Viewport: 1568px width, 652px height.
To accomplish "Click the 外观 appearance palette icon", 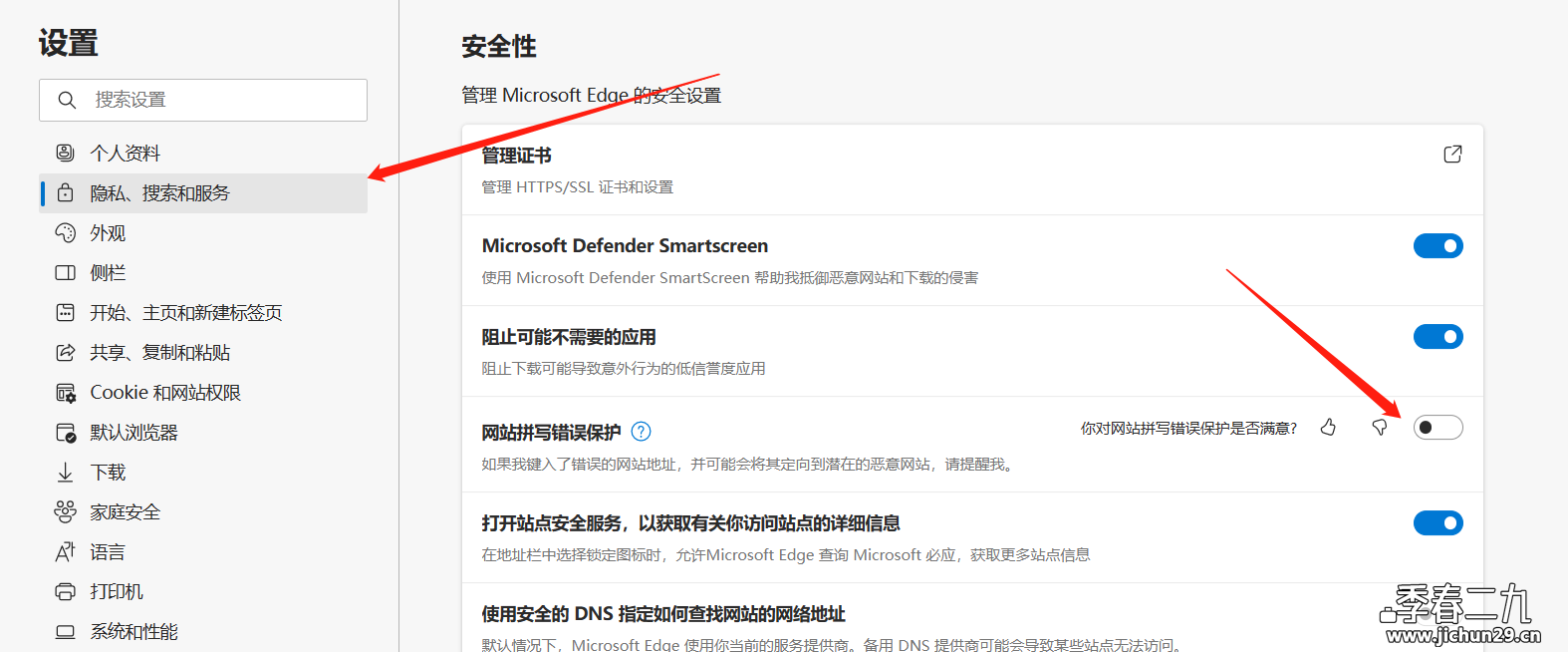I will (65, 232).
